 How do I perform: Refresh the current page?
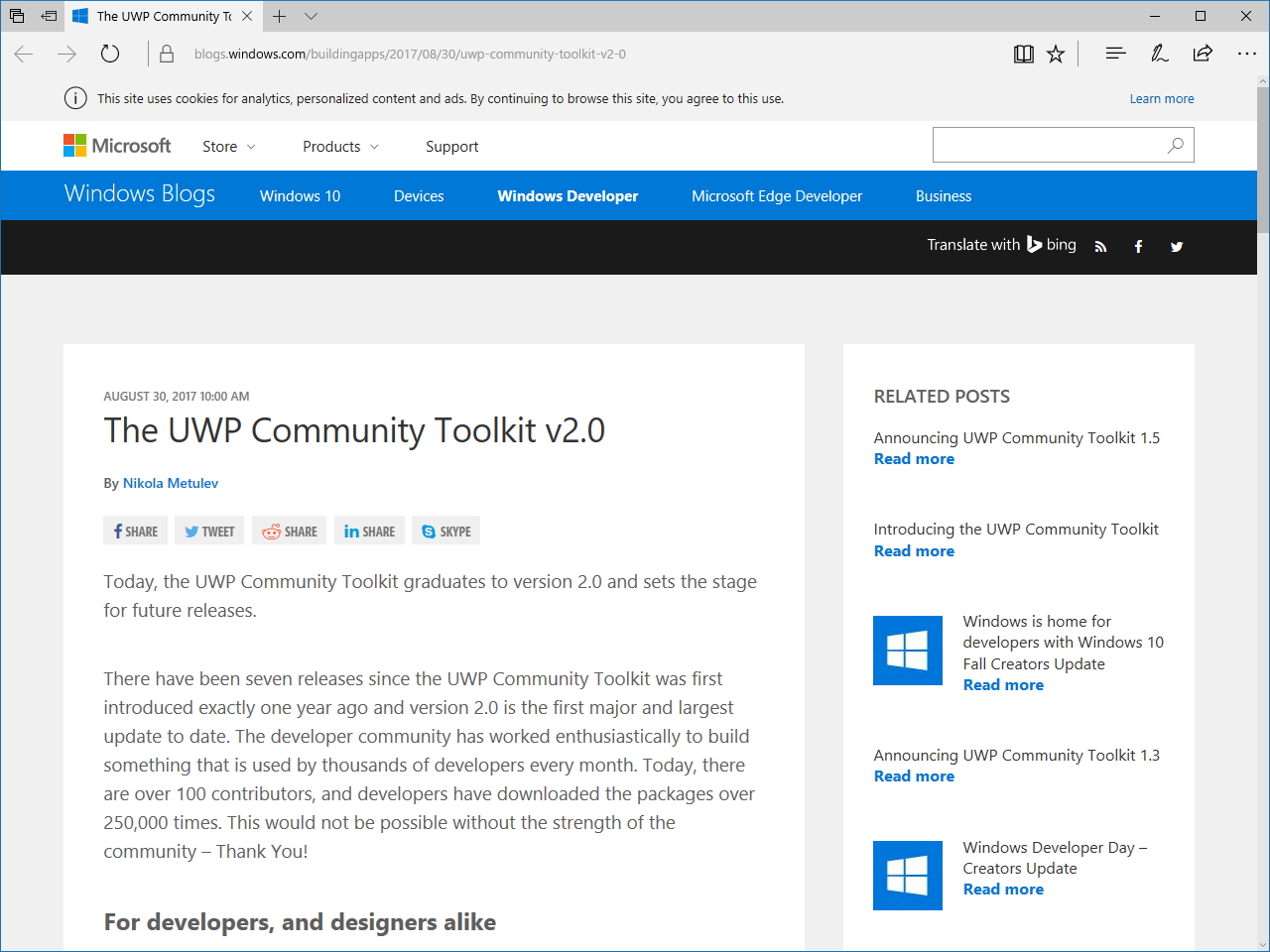coord(109,54)
